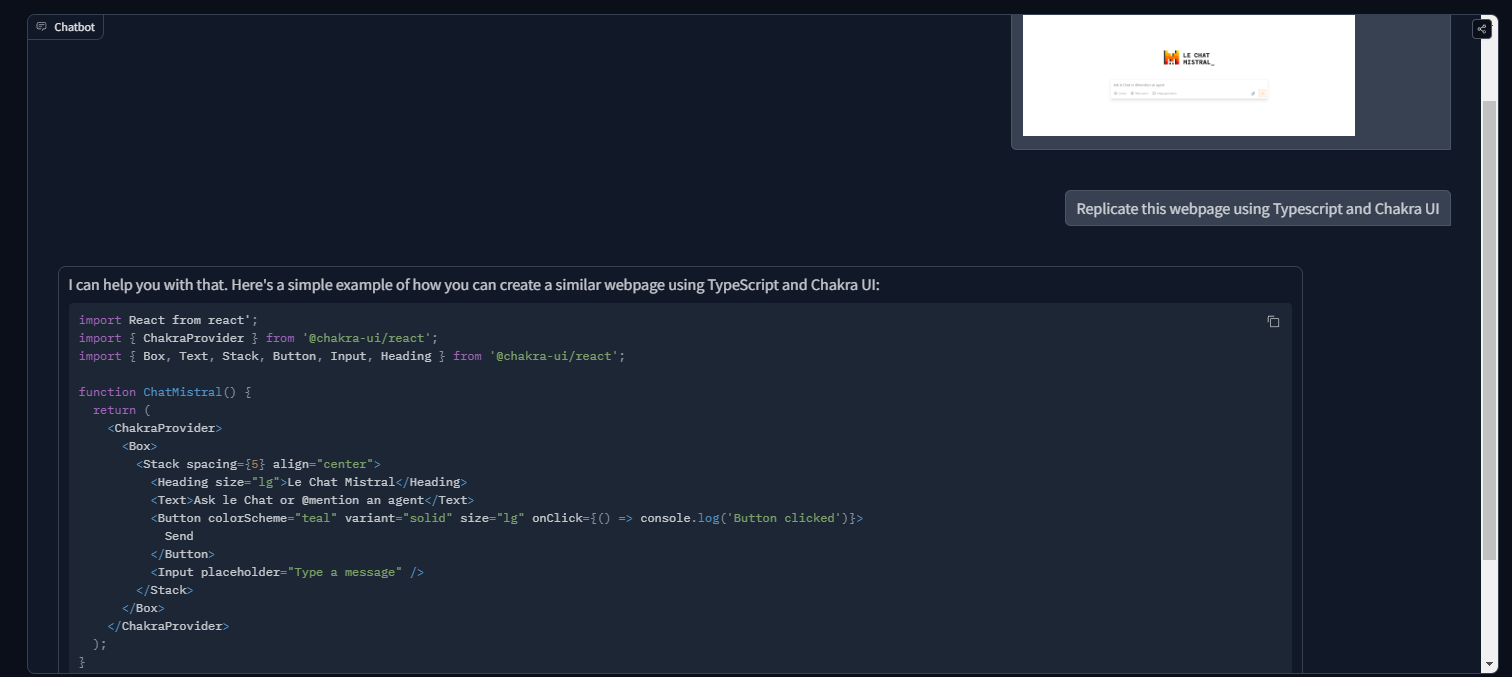Click the share icon in the top-right corner

(1482, 28)
